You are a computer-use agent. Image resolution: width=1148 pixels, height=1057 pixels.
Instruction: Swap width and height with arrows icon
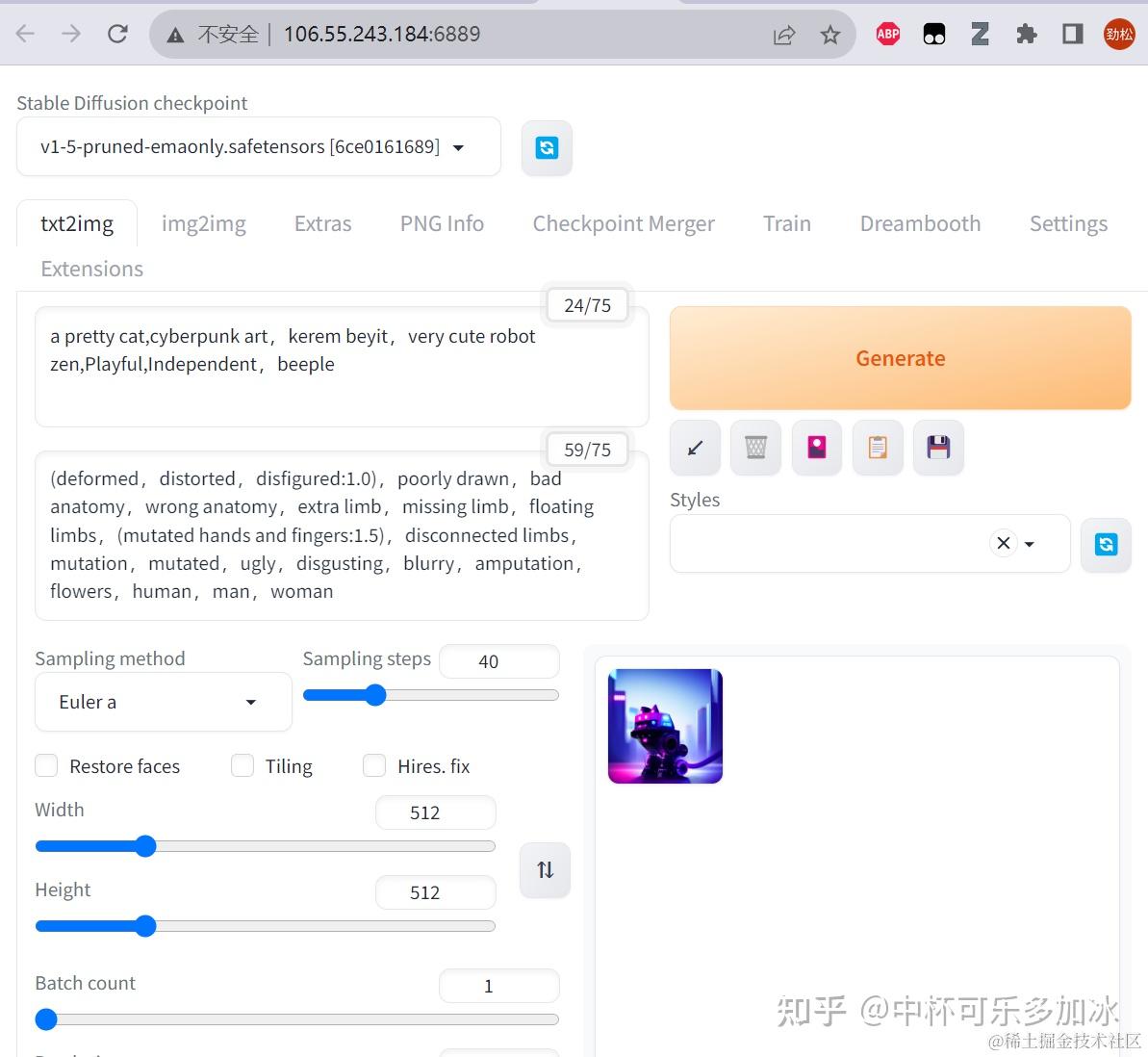pyautogui.click(x=545, y=869)
